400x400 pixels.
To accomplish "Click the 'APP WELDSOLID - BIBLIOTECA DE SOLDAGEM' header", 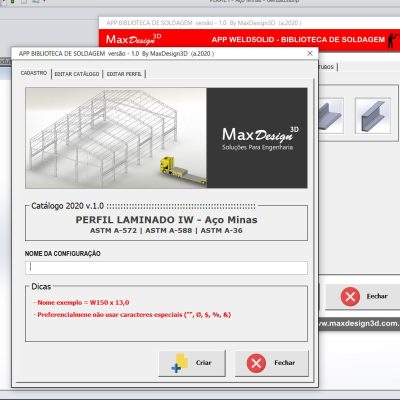I will point(298,40).
